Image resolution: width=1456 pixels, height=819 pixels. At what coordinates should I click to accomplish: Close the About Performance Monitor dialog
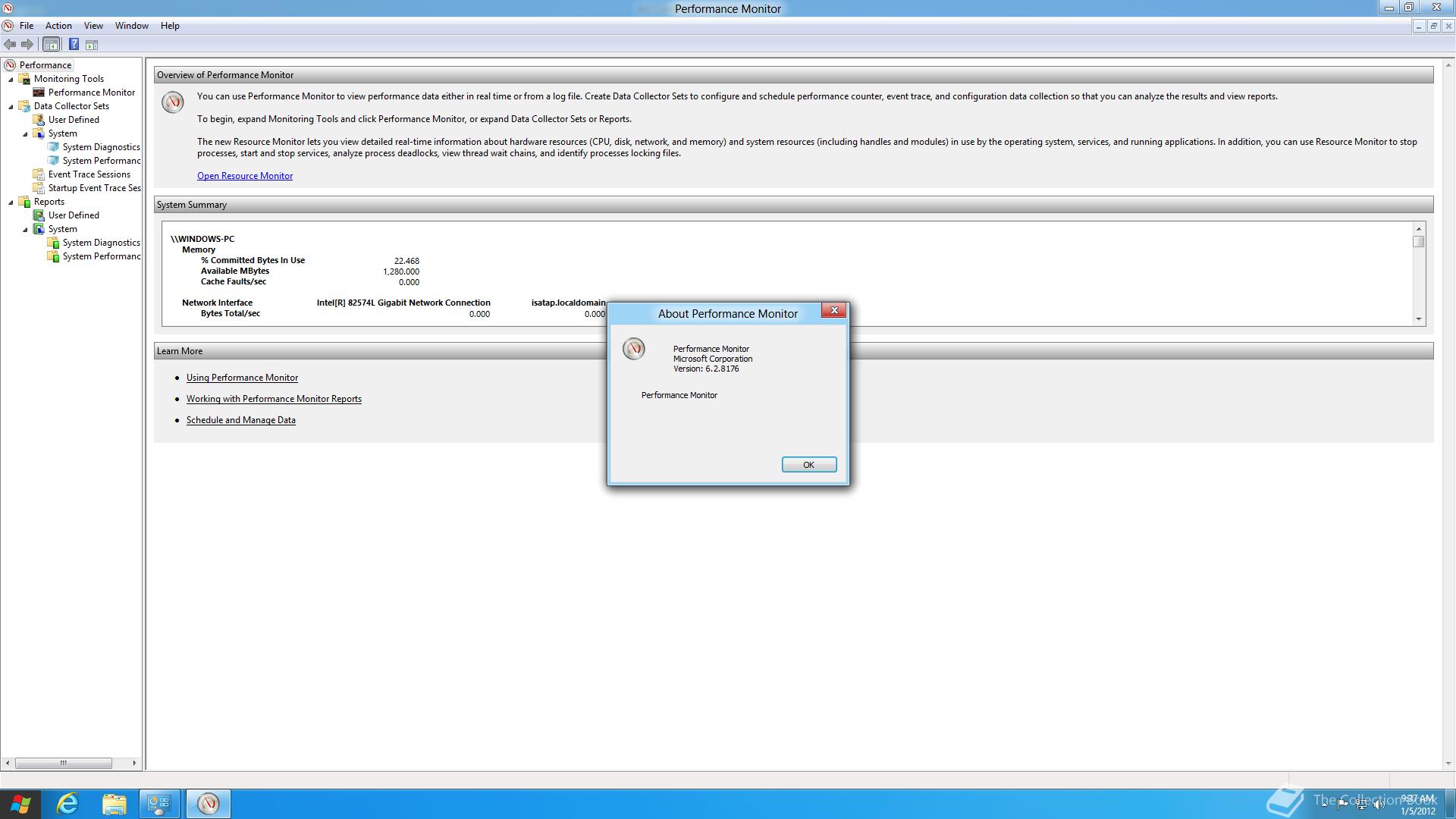[x=834, y=310]
